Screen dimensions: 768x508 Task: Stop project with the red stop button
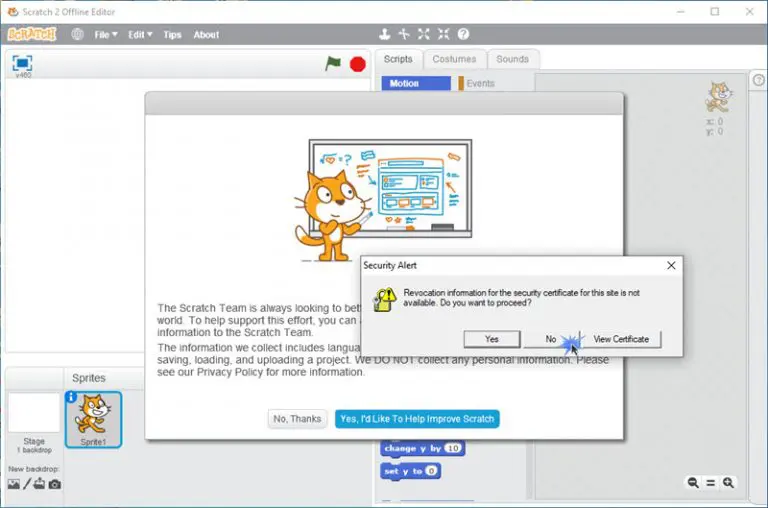pos(358,64)
